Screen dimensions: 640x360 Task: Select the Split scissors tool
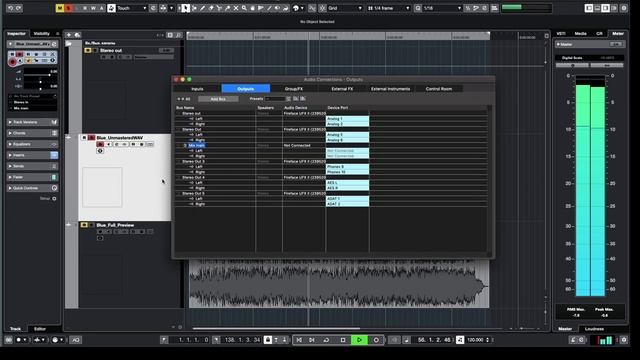point(219,8)
